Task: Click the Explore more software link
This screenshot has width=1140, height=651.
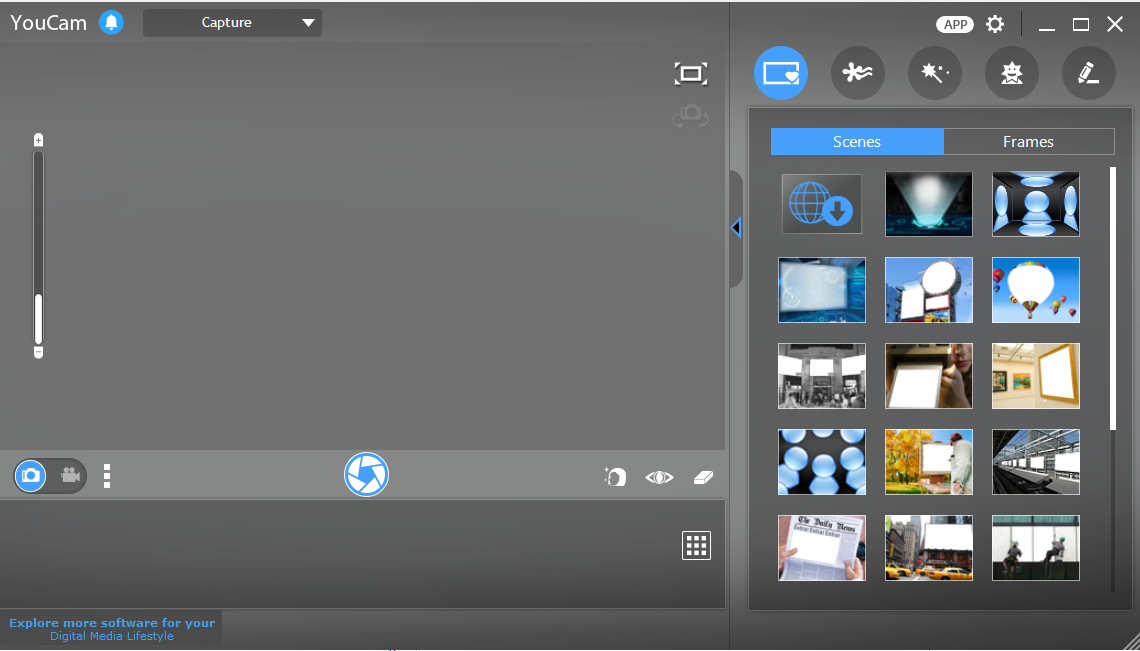Action: pos(112,629)
